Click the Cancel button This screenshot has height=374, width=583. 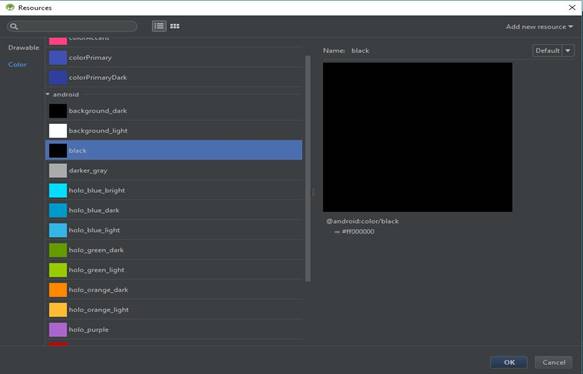click(x=554, y=362)
